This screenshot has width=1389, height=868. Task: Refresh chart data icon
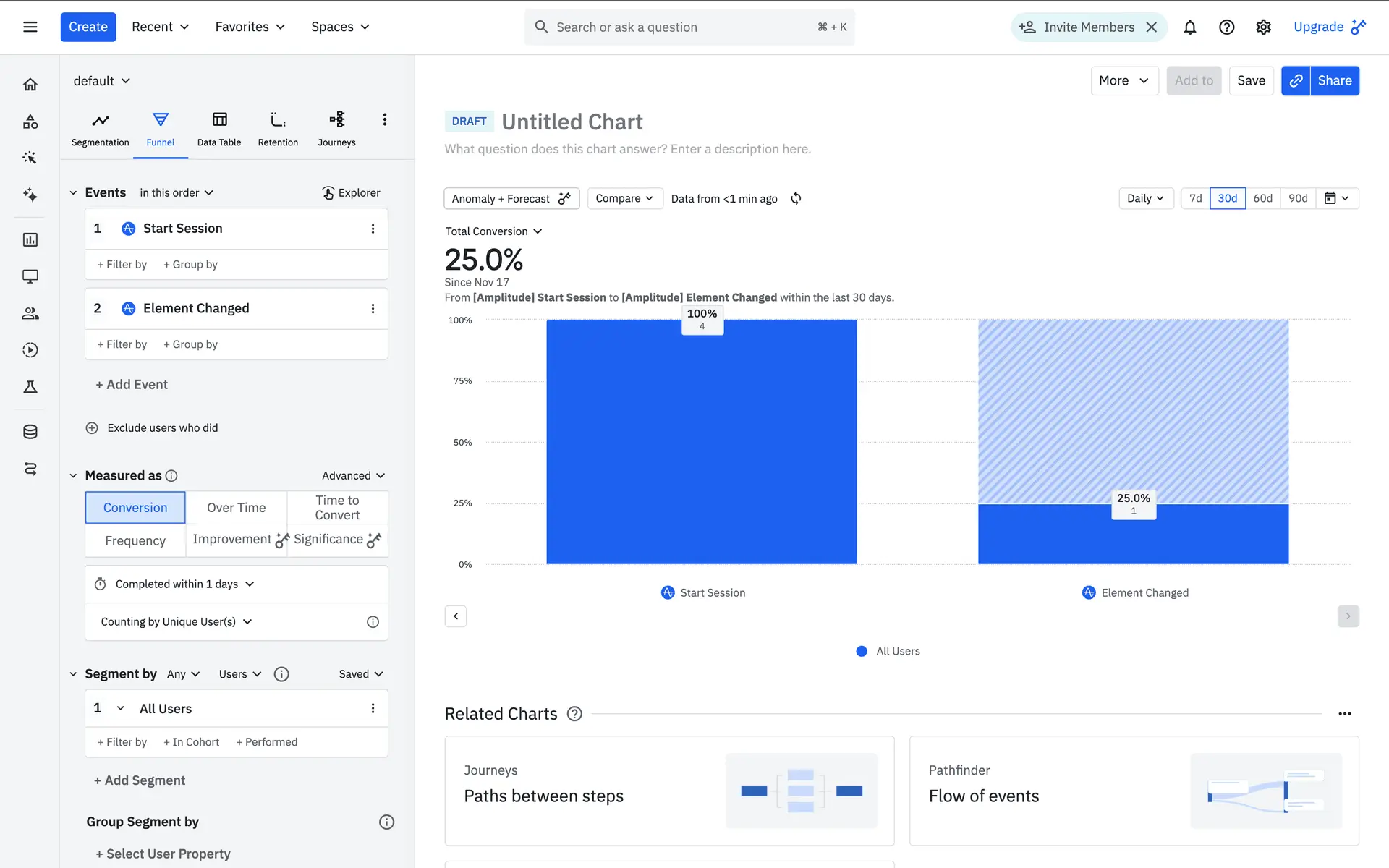pos(796,198)
